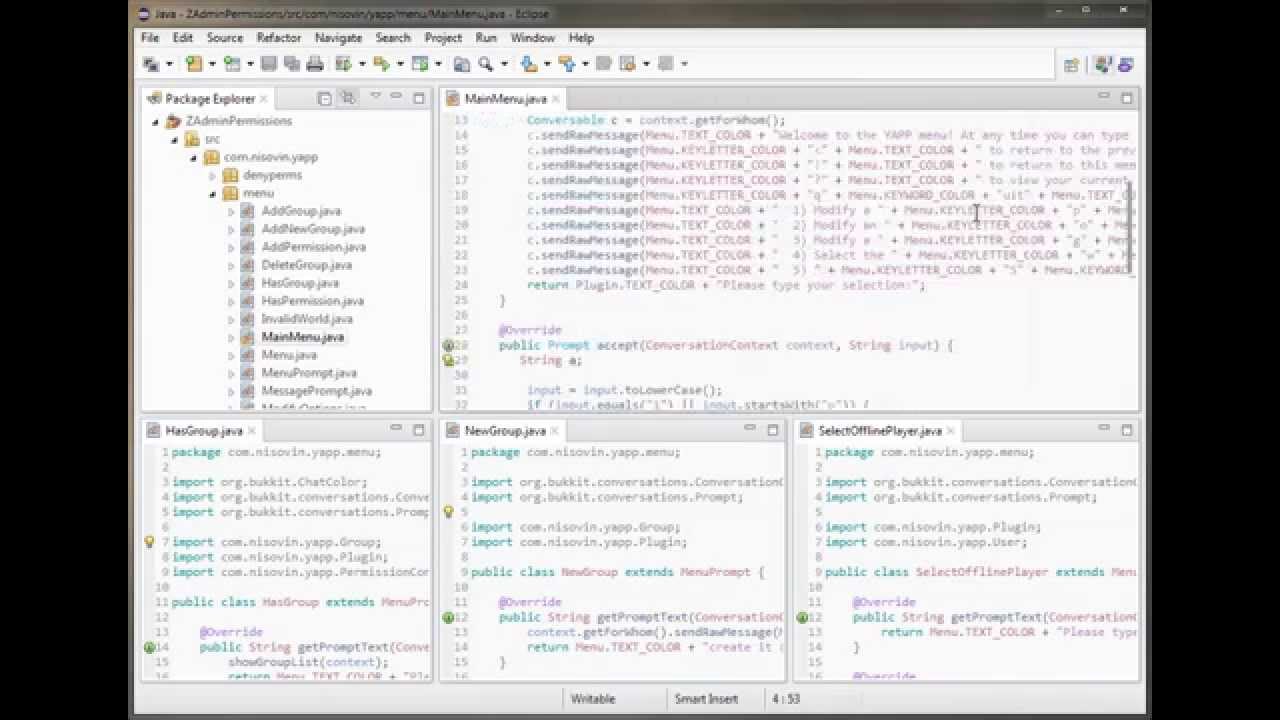Screen dimensions: 1280x720
Task: Click the Previous Annotation up-arrow icon
Action: [567, 64]
